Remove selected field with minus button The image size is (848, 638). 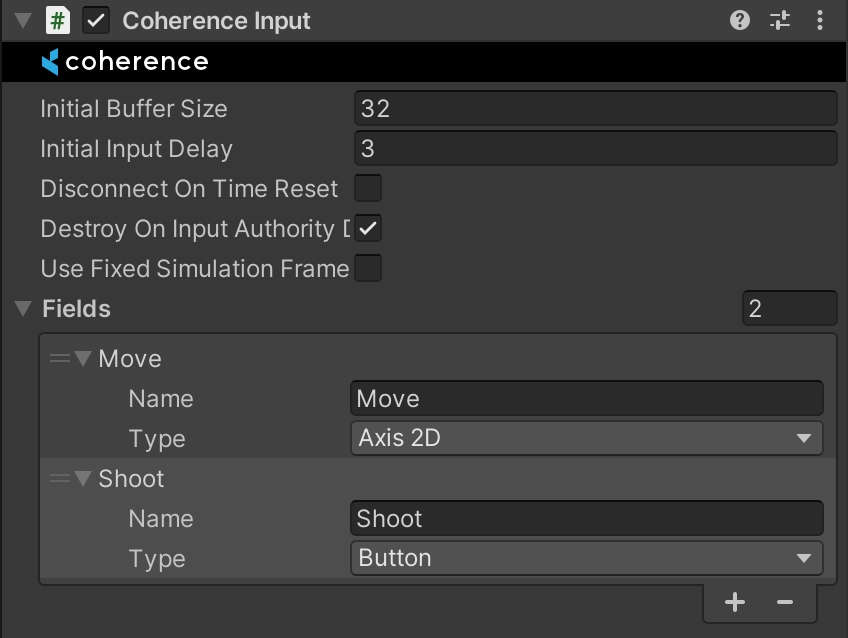(785, 601)
